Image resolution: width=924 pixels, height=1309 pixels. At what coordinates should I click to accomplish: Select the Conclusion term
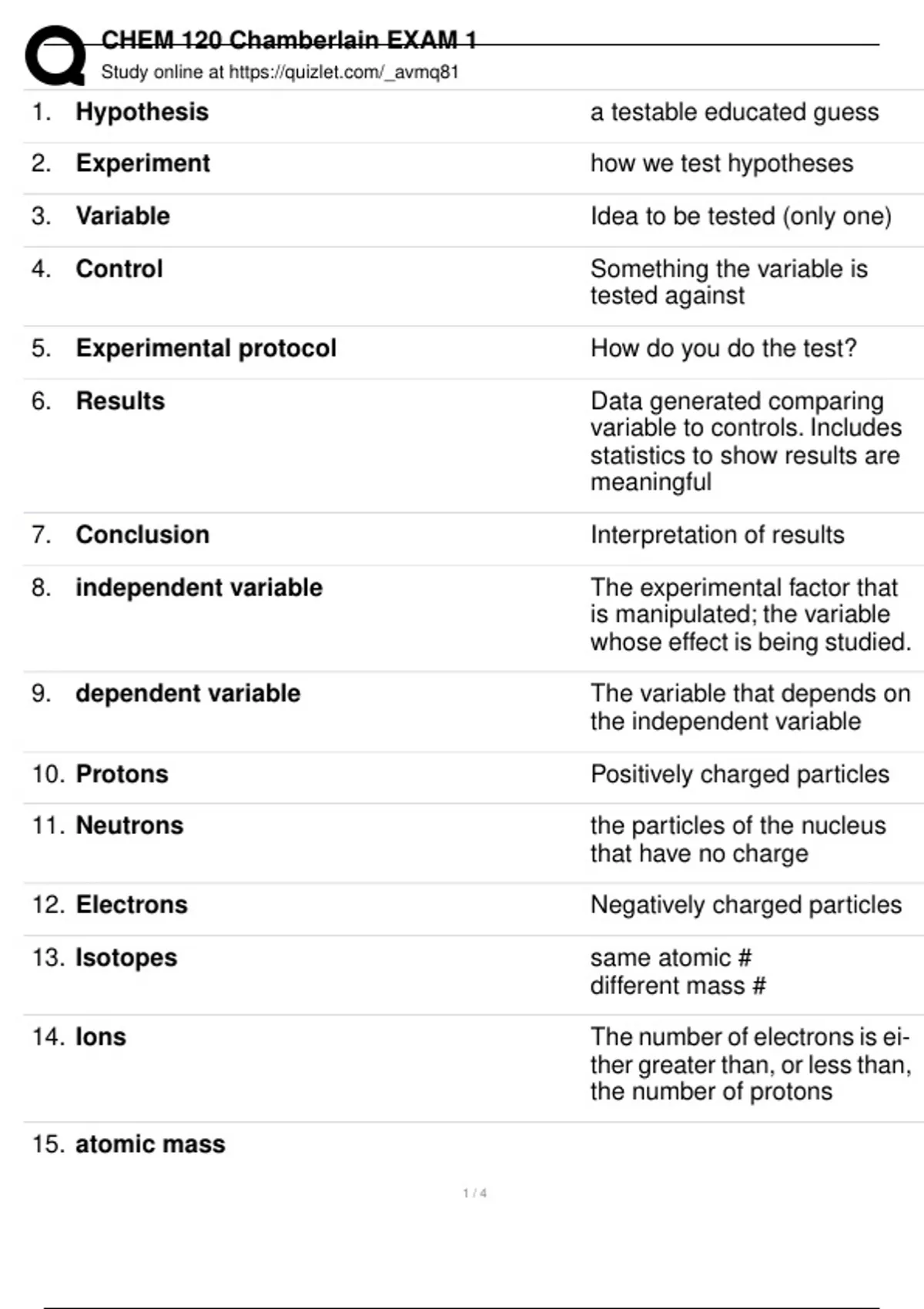[142, 535]
